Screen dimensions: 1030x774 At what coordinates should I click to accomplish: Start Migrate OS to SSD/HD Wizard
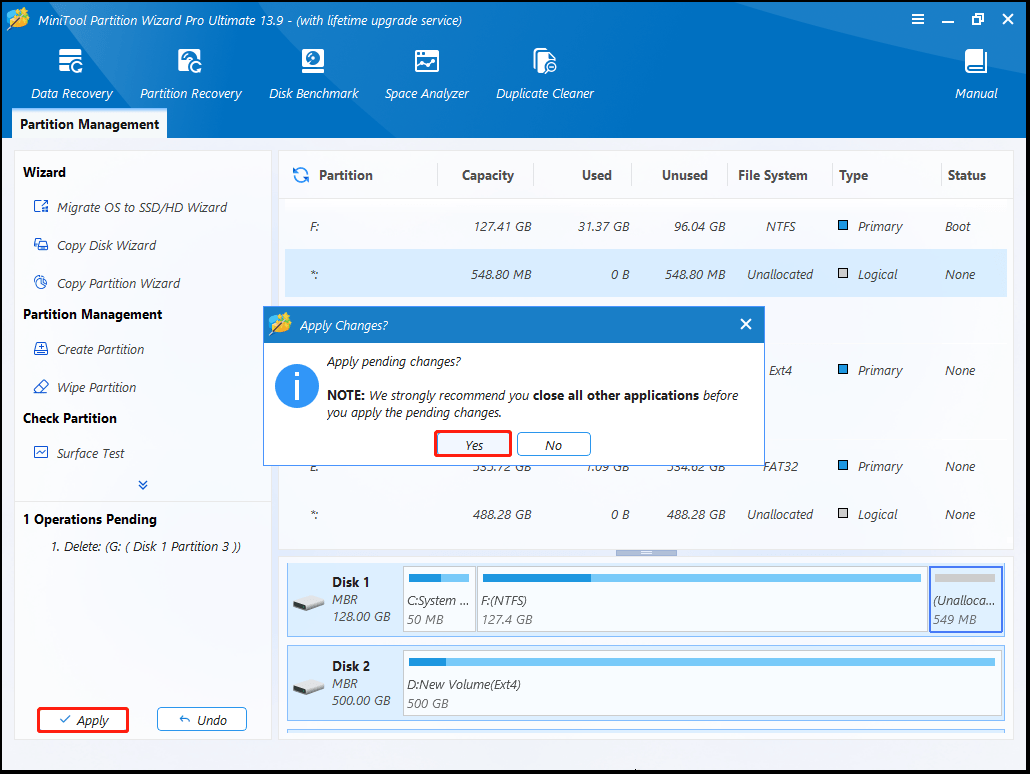pyautogui.click(x=130, y=207)
